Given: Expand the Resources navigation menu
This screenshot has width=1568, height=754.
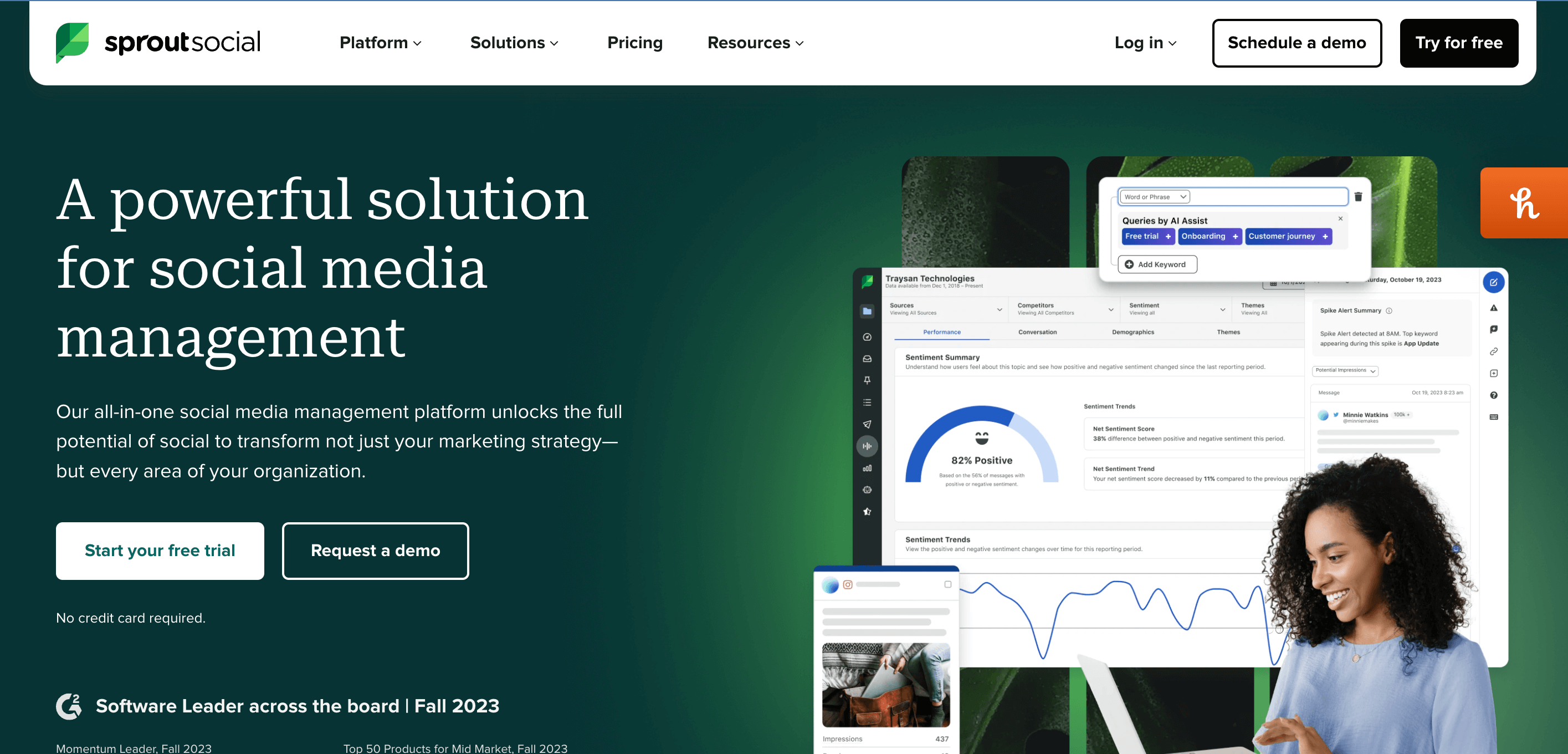Looking at the screenshot, I should [755, 43].
